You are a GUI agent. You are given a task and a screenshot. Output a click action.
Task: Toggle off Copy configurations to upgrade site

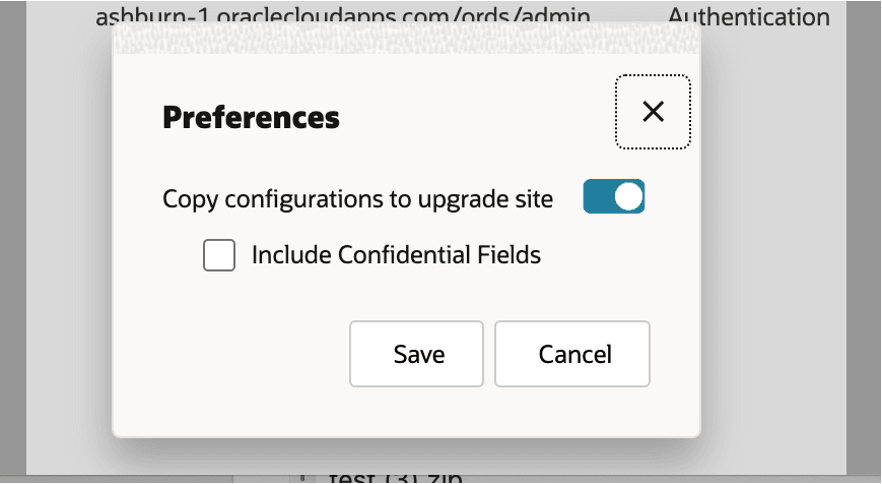coord(614,196)
